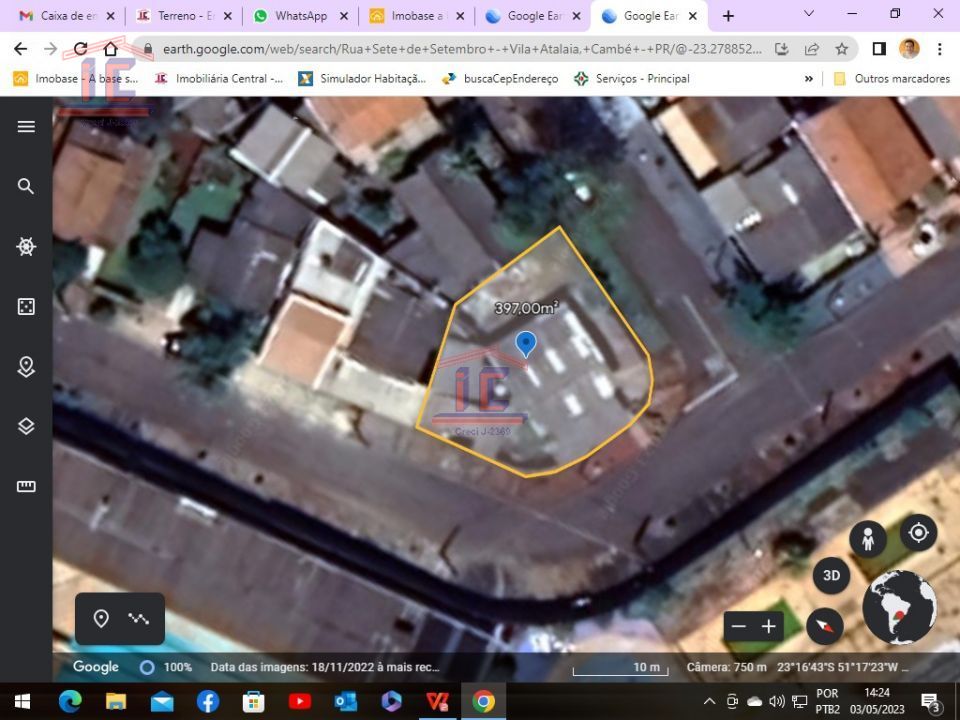Expand hidden bookmarks chevron
This screenshot has height=720, width=960.
click(808, 78)
